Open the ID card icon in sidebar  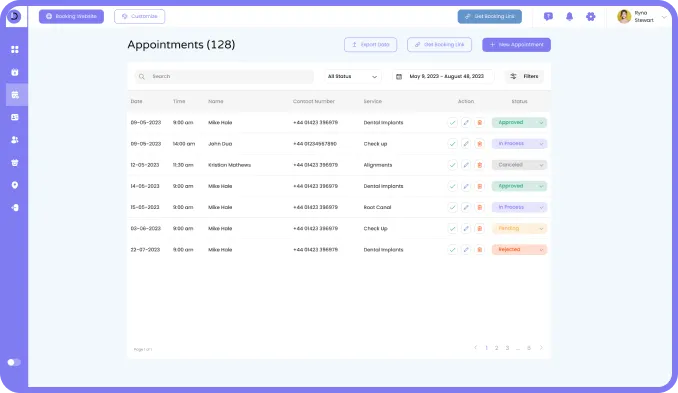pos(15,117)
